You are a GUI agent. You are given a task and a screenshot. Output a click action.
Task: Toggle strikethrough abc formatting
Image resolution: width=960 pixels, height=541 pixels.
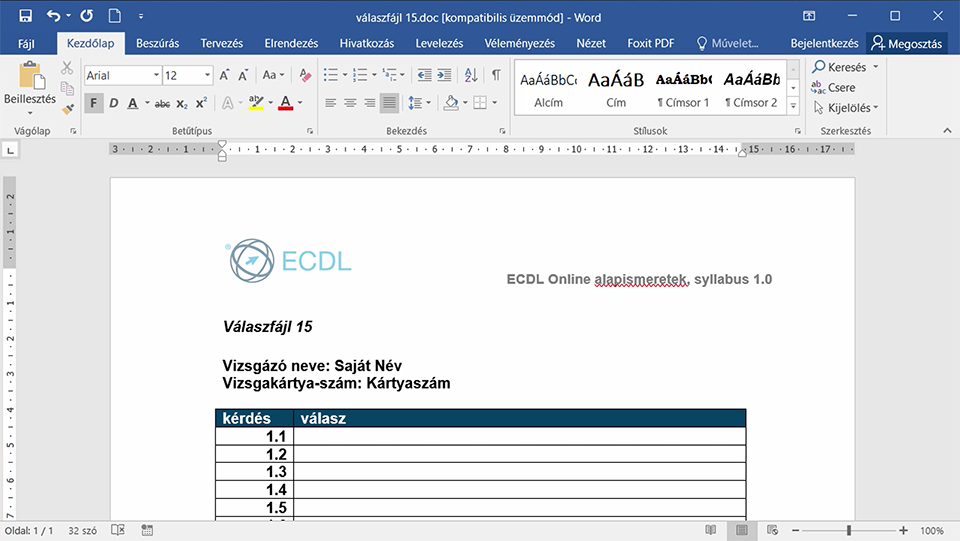pos(162,104)
